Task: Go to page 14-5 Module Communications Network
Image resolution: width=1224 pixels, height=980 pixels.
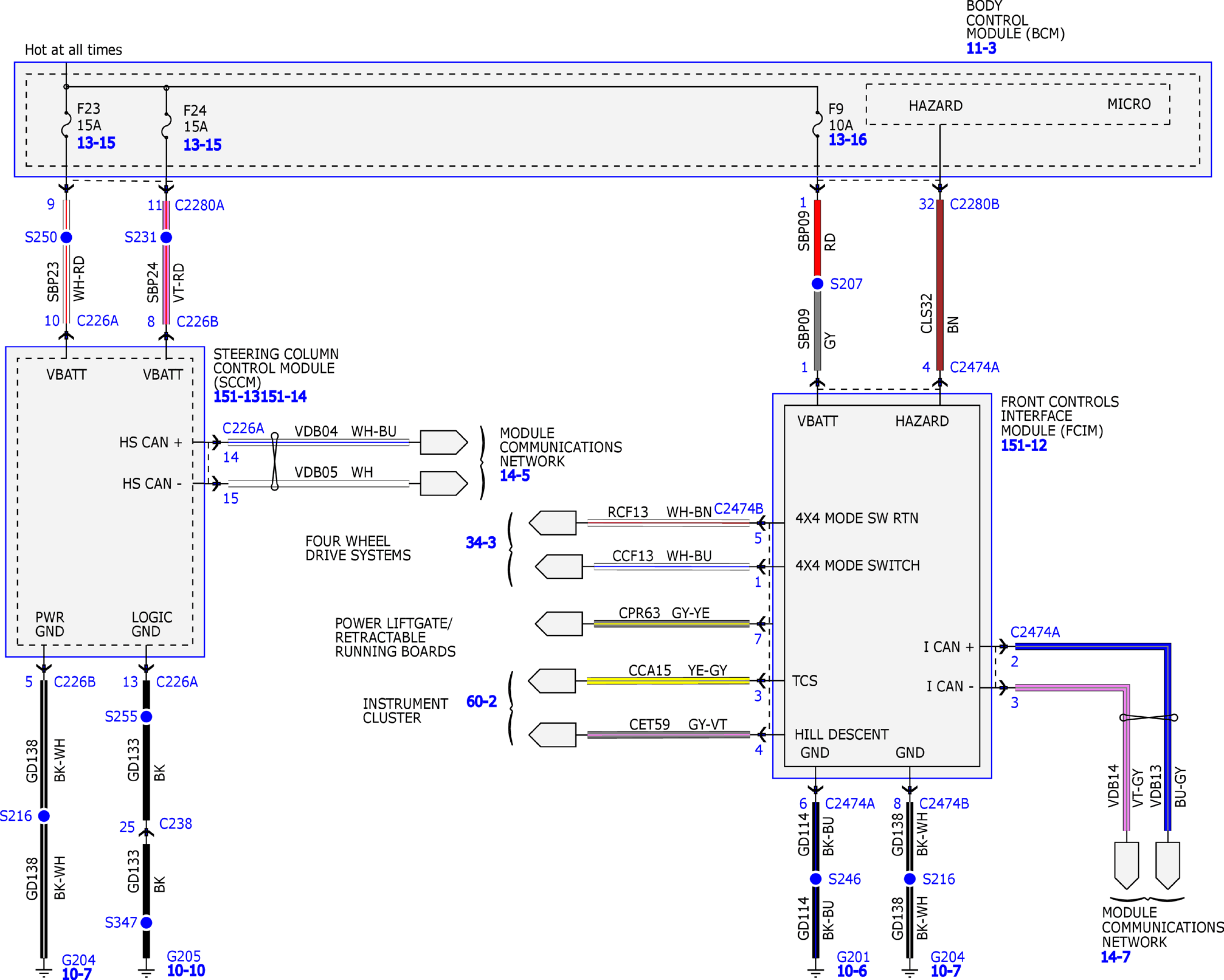Action: (514, 476)
